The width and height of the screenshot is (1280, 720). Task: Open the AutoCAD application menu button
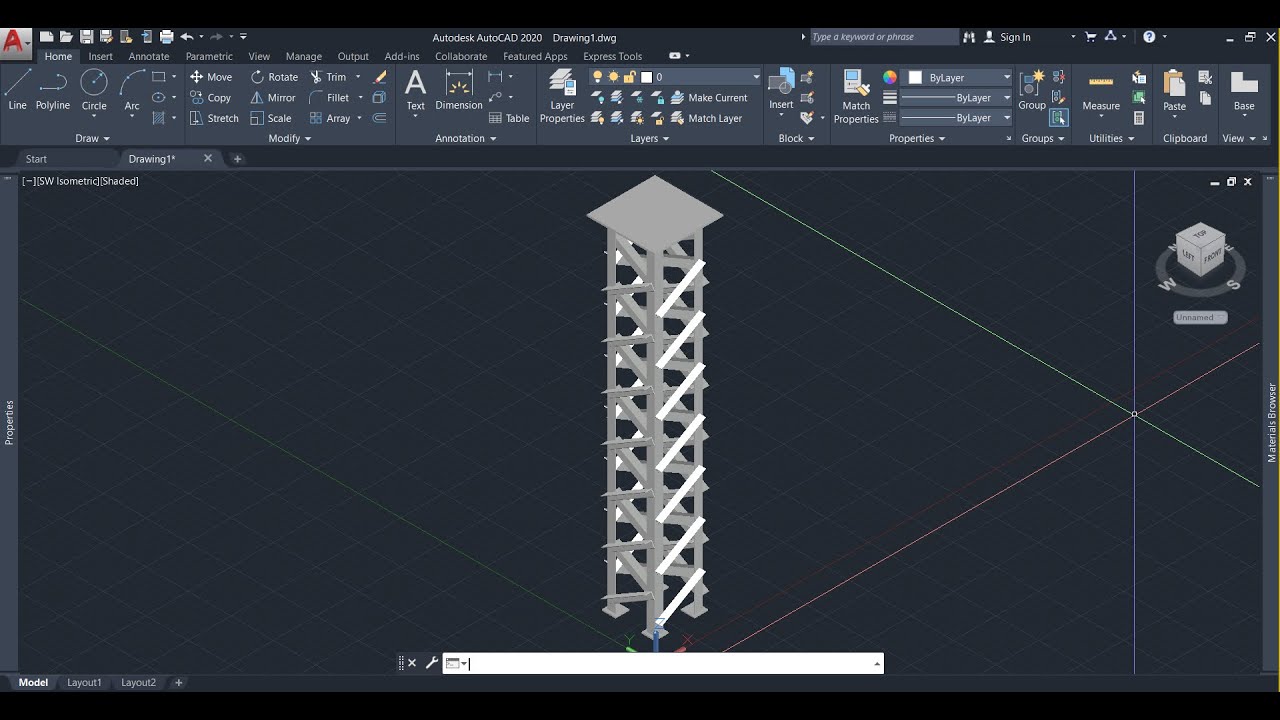click(x=14, y=42)
